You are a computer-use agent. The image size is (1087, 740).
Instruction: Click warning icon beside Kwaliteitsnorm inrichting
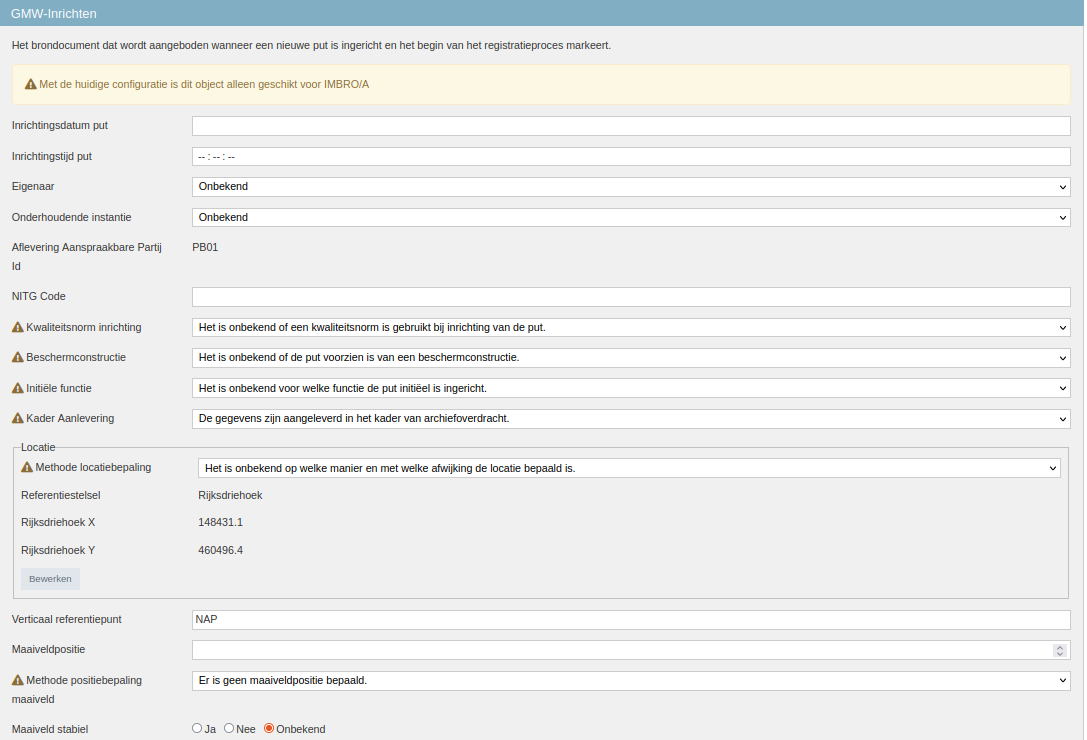pyautogui.click(x=17, y=327)
